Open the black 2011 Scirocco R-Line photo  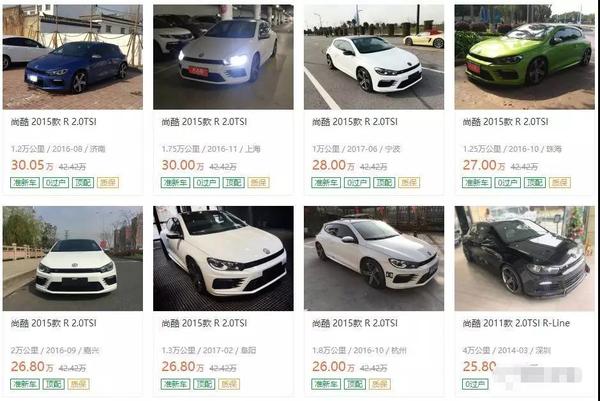click(525, 259)
